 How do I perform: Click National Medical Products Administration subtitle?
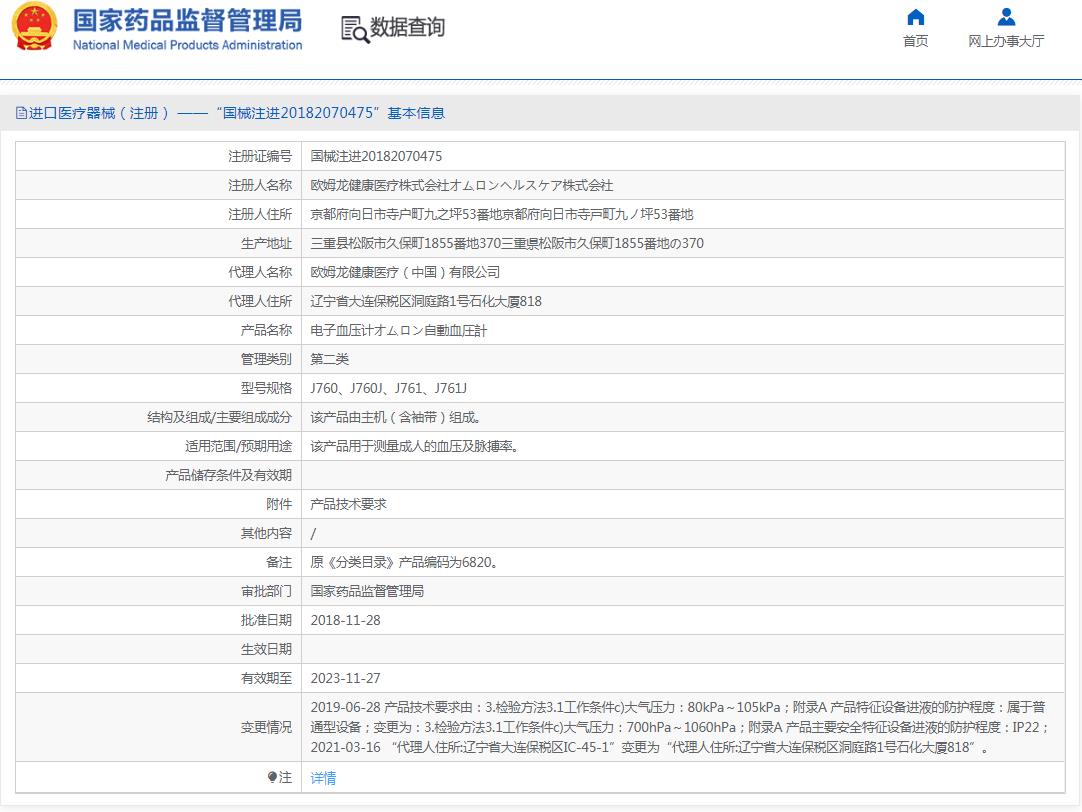click(188, 45)
